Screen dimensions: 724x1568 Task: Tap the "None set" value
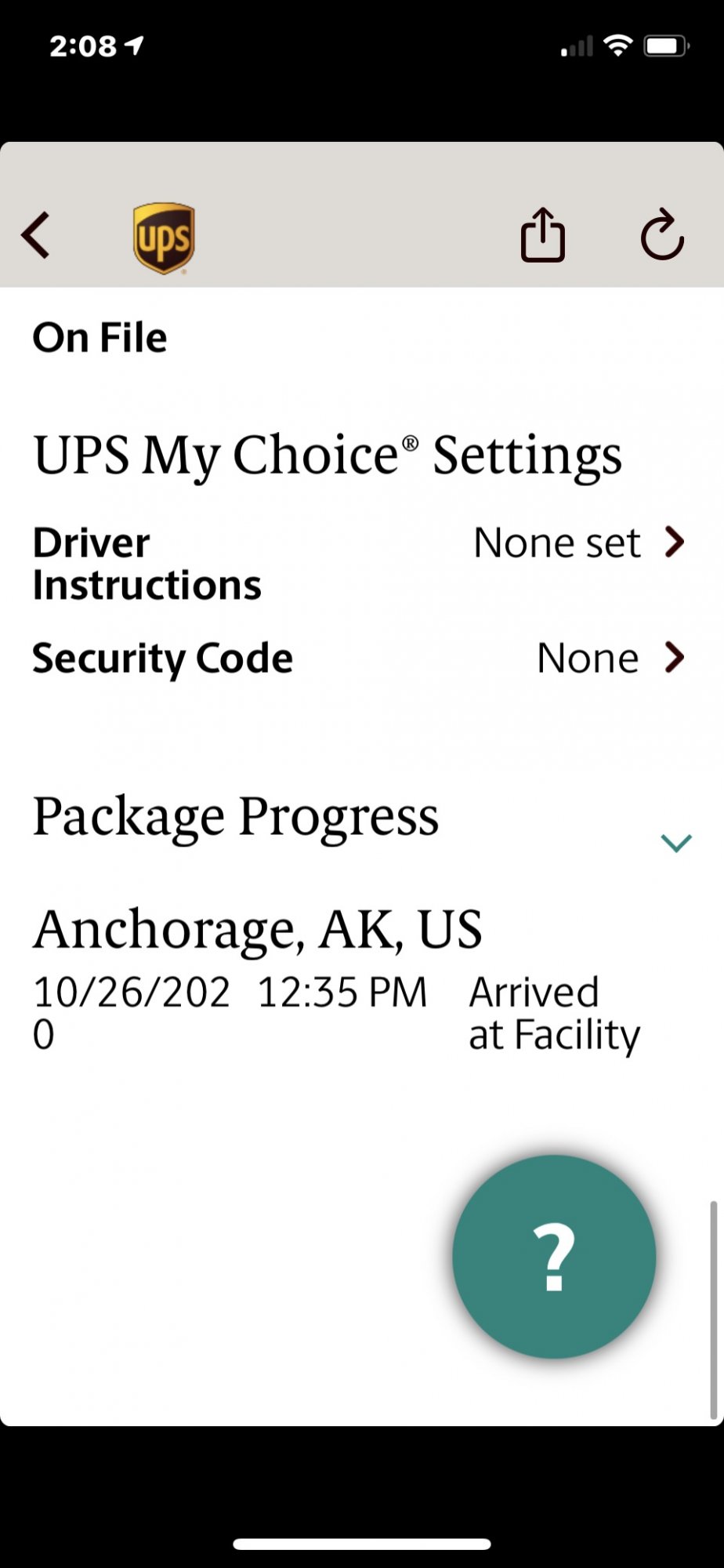click(x=557, y=543)
